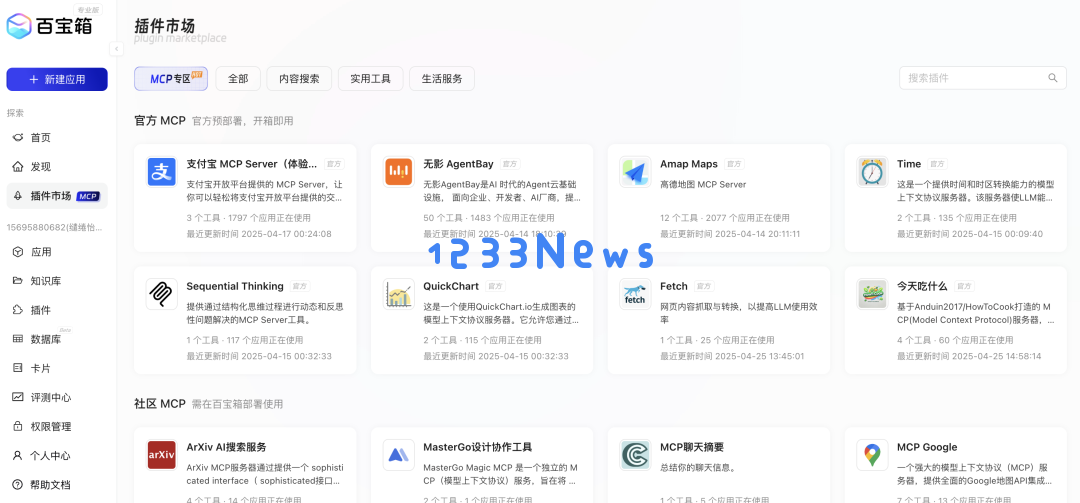Click the 评测中心 chart icon
The width and height of the screenshot is (1080, 503).
18,397
